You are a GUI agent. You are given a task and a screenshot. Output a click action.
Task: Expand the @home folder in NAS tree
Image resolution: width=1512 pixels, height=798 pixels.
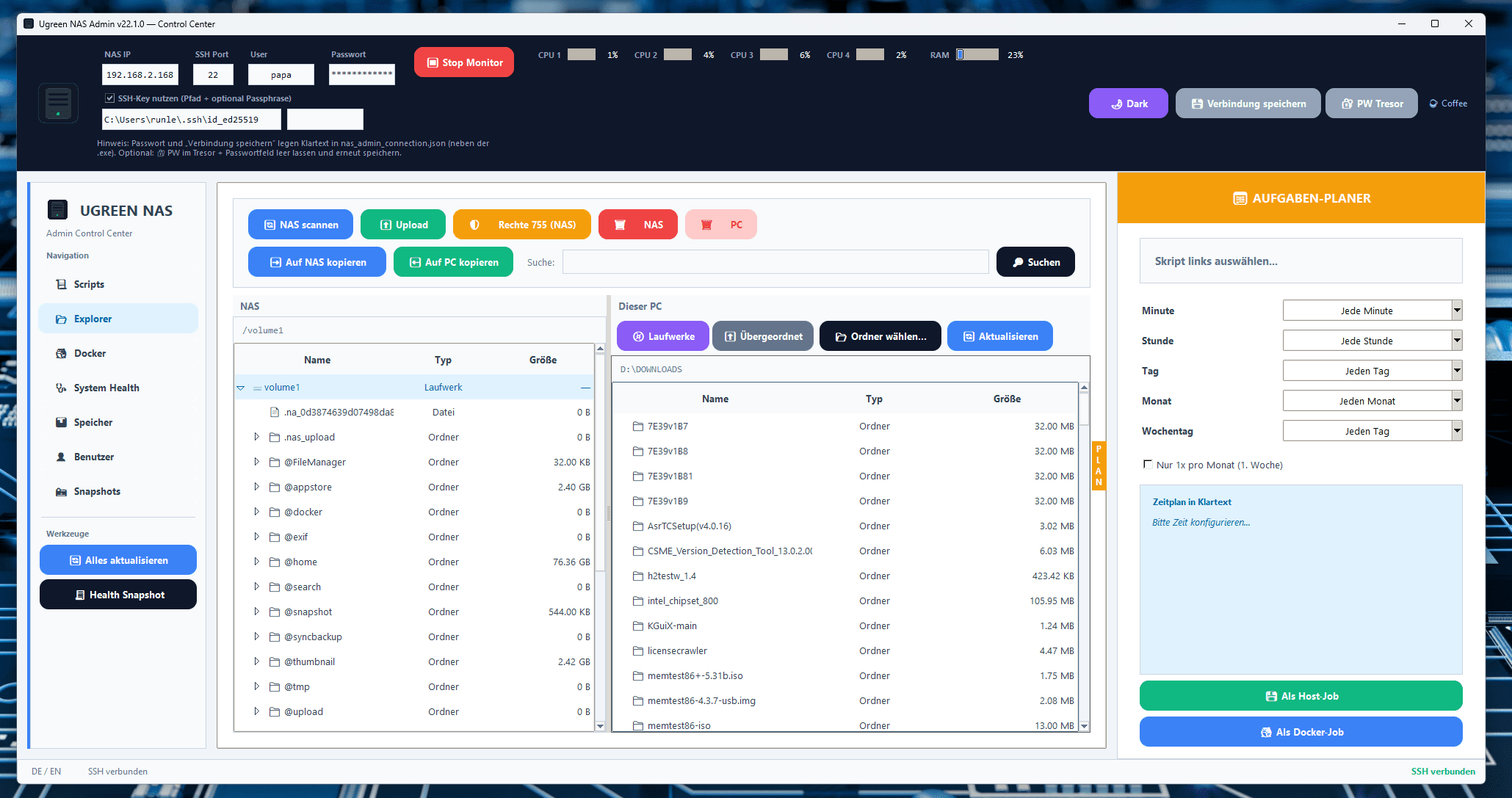pos(256,562)
